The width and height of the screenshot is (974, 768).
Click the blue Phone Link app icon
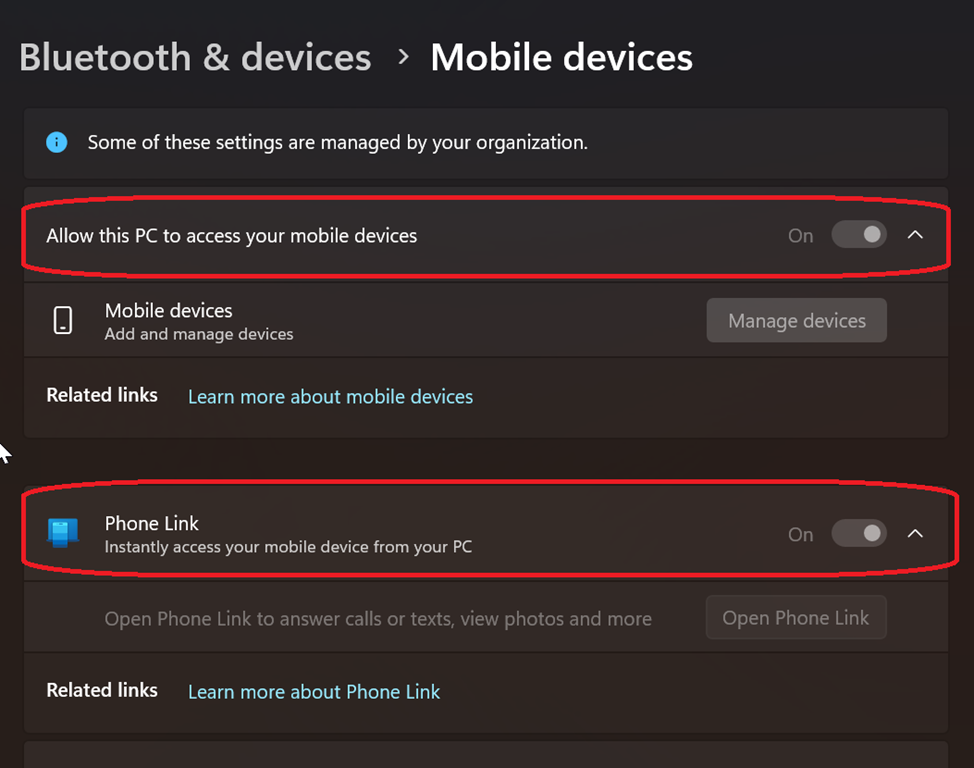point(63,533)
